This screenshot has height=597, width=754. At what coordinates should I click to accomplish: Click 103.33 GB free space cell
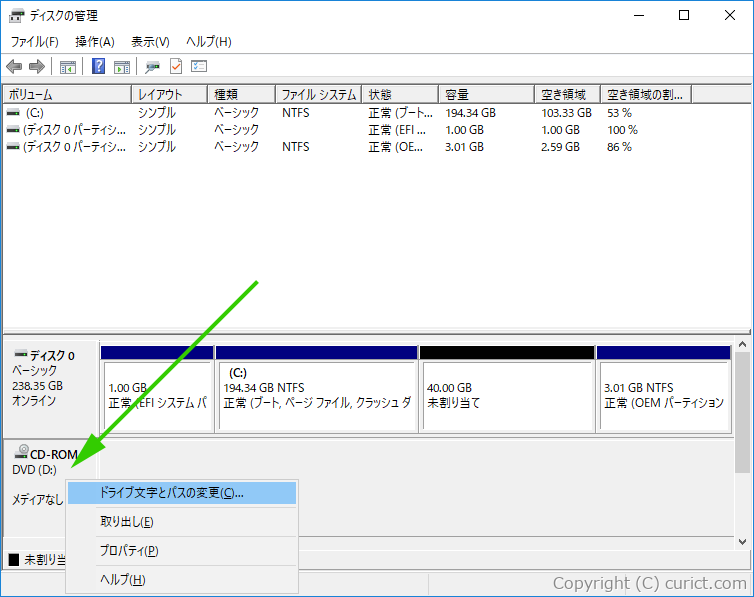[x=566, y=113]
